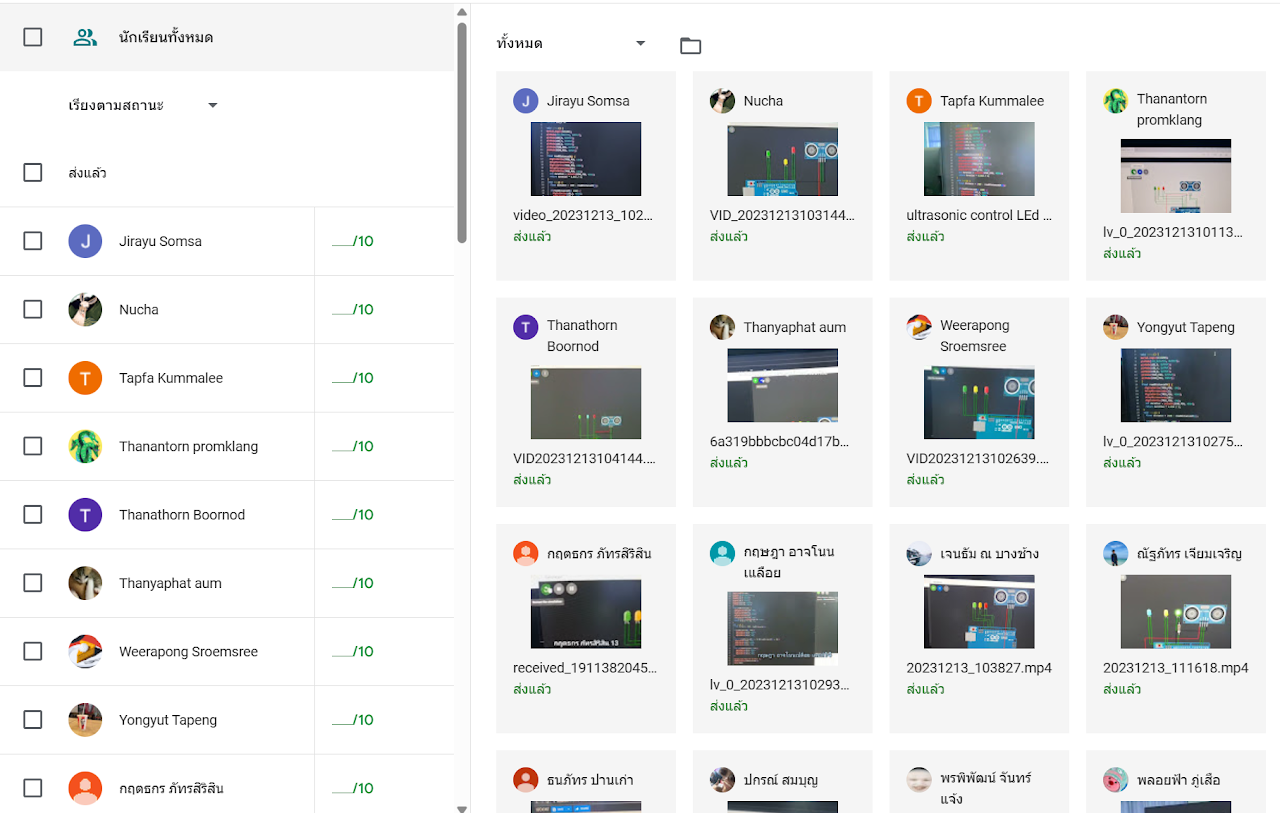Tick the ส่งแล้ว group checkbox
The height and width of the screenshot is (813, 1280).
point(33,173)
